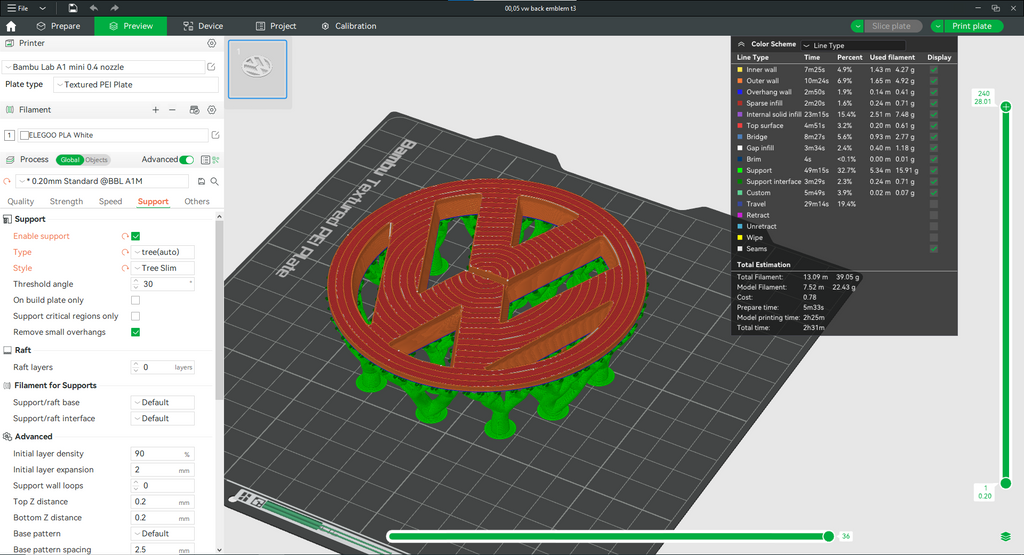The height and width of the screenshot is (555, 1024).
Task: Expand the Color Scheme Line Type dropdown
Action: pyautogui.click(x=853, y=45)
